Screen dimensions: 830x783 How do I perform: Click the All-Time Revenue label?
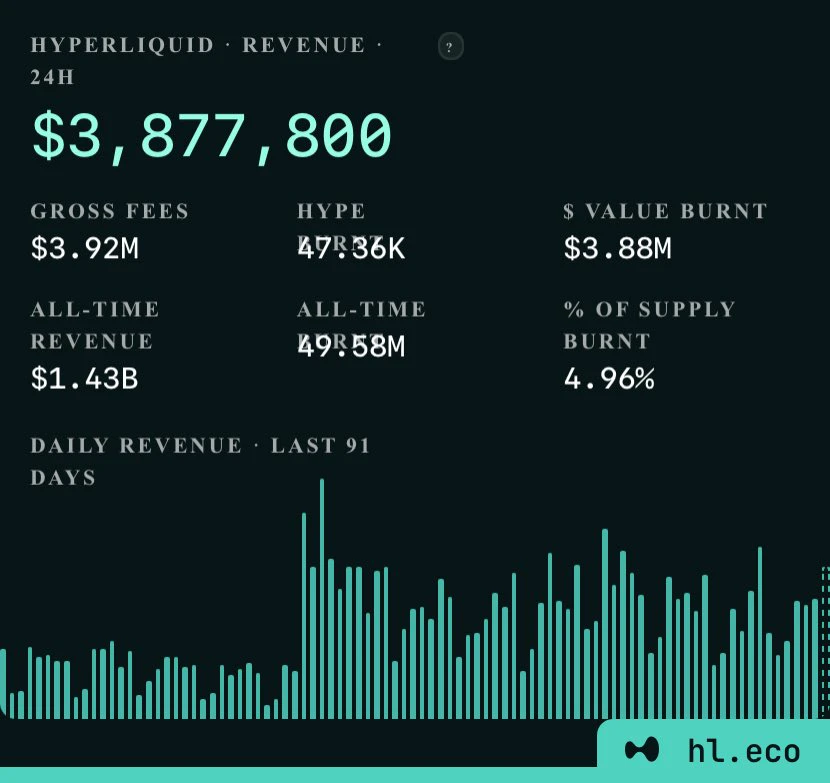(95, 325)
